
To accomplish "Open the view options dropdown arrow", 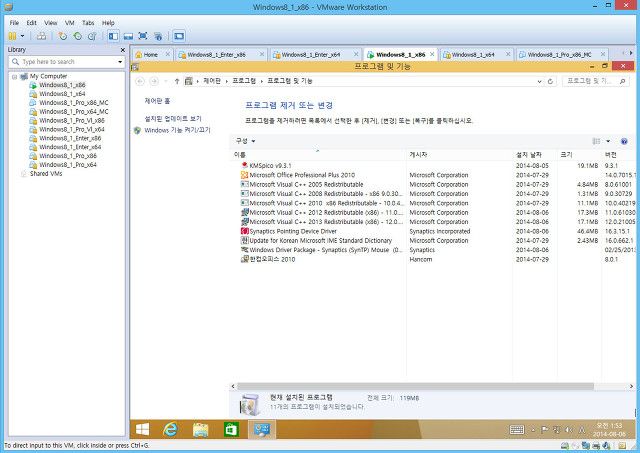I will (x=608, y=141).
